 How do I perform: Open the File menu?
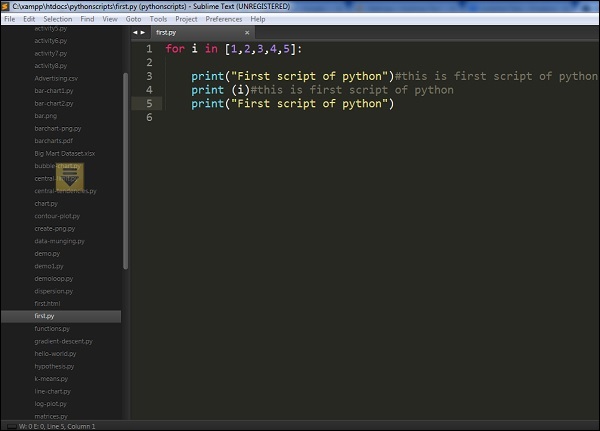tap(10, 19)
